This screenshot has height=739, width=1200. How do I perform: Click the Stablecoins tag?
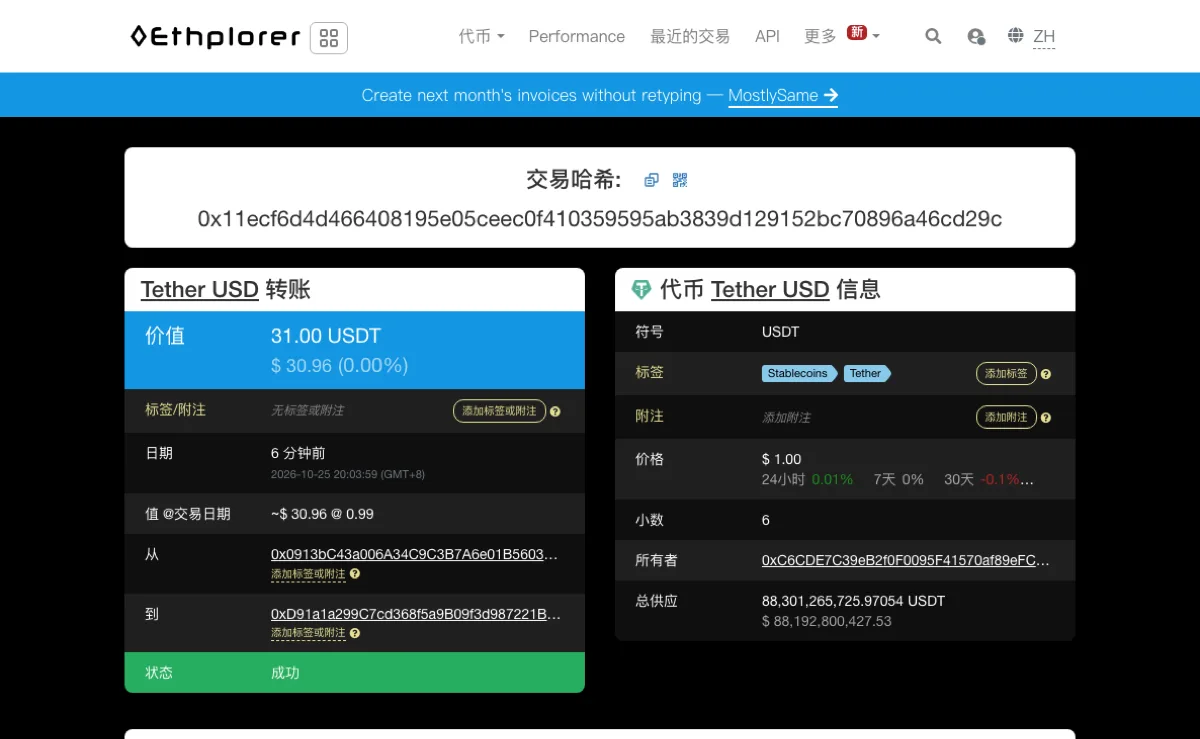click(799, 373)
